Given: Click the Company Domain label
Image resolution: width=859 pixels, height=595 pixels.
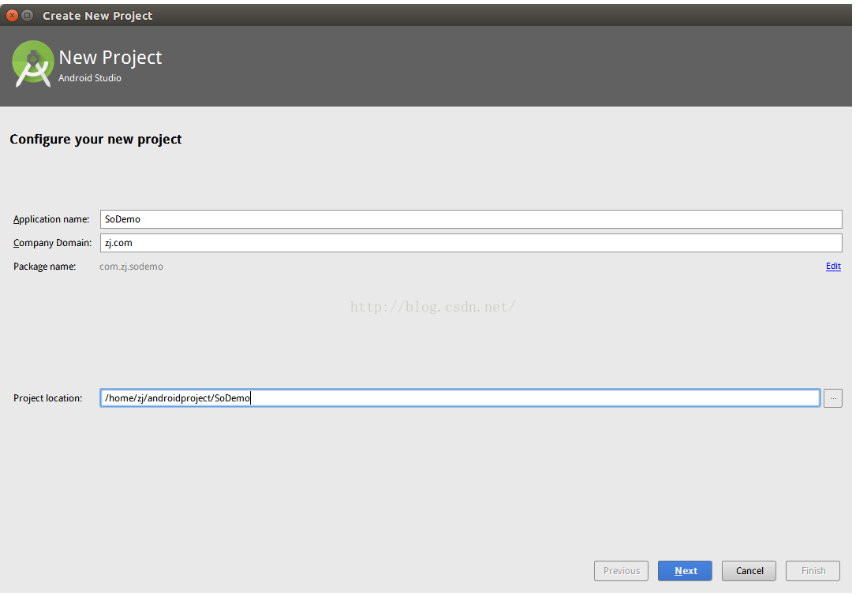Looking at the screenshot, I should click(x=52, y=243).
